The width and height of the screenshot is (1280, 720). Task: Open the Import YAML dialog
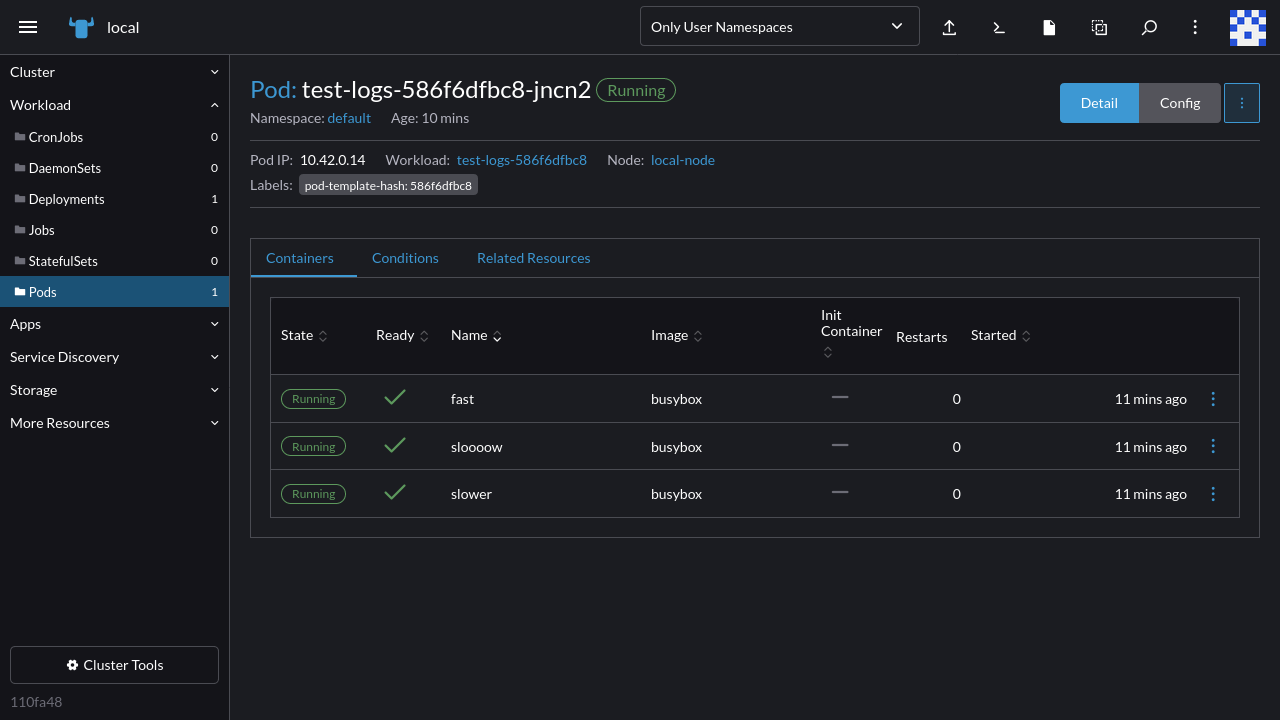click(x=949, y=27)
